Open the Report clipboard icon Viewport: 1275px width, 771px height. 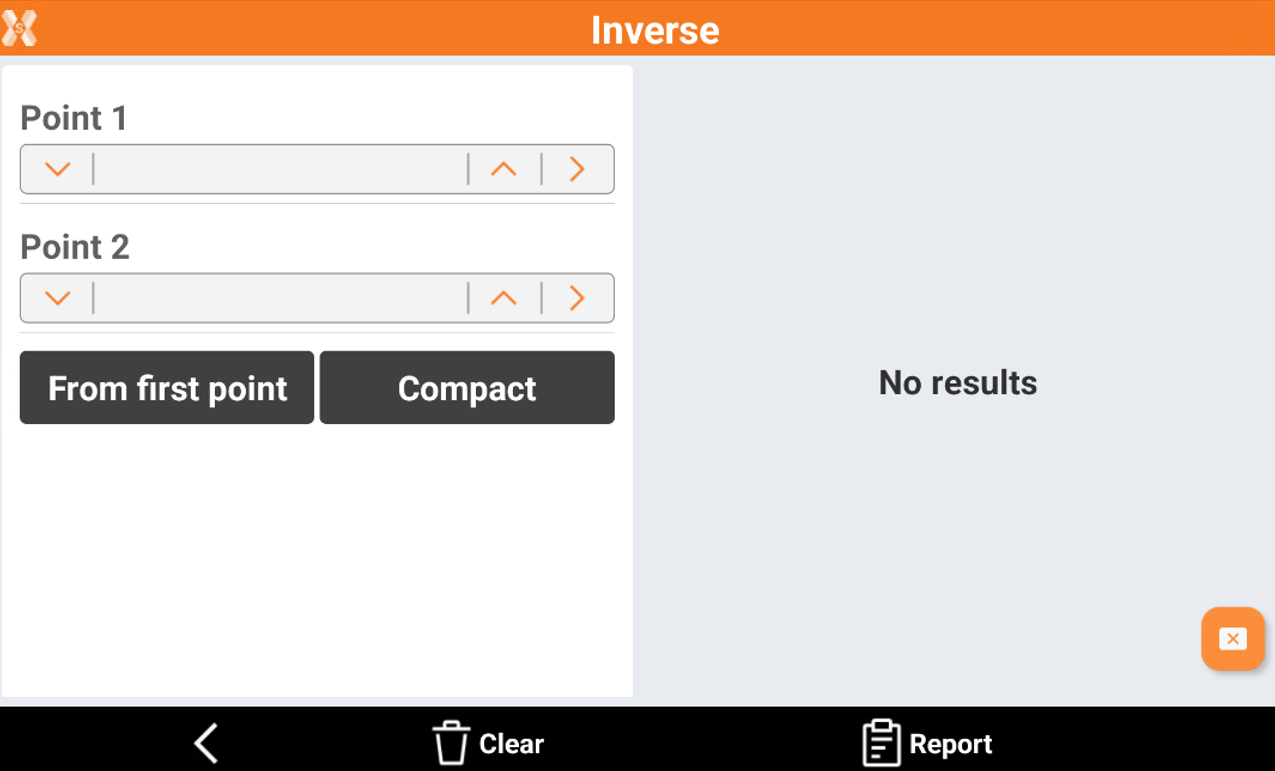click(x=880, y=744)
